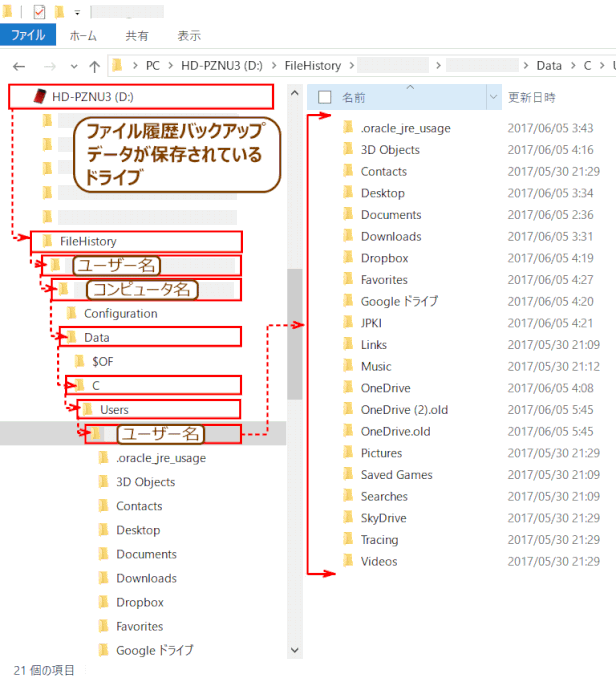Click the .oracle_jre_usage folder icon in list
Screen dimensions: 616x682
(348, 127)
